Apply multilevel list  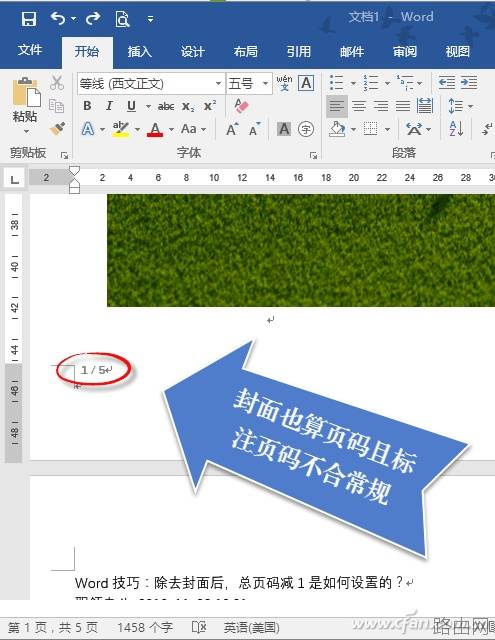404,83
